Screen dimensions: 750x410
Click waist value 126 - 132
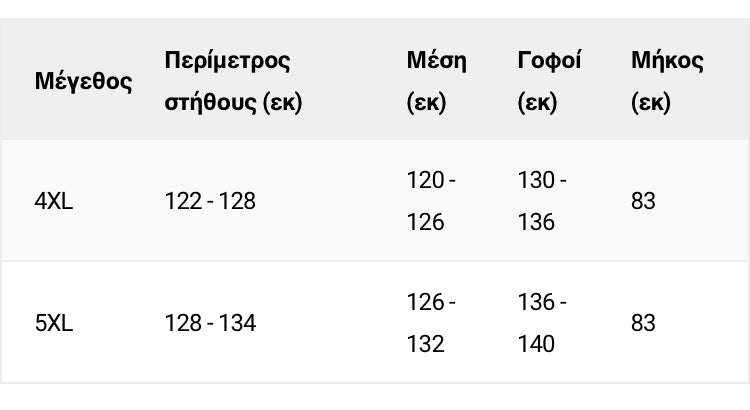pyautogui.click(x=431, y=322)
